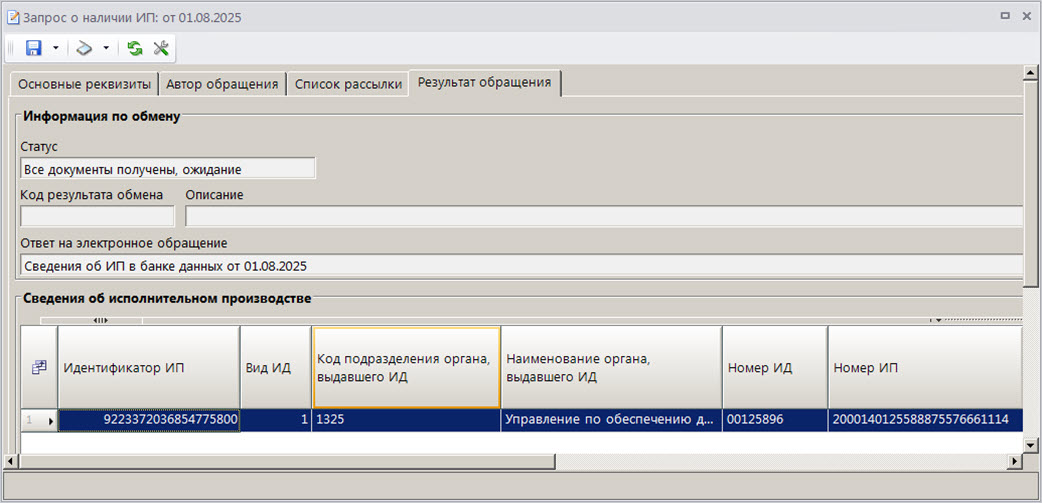This screenshot has width=1042, height=503.
Task: Expand the dropdown arrow beside the eraser icon
Action: 106,48
